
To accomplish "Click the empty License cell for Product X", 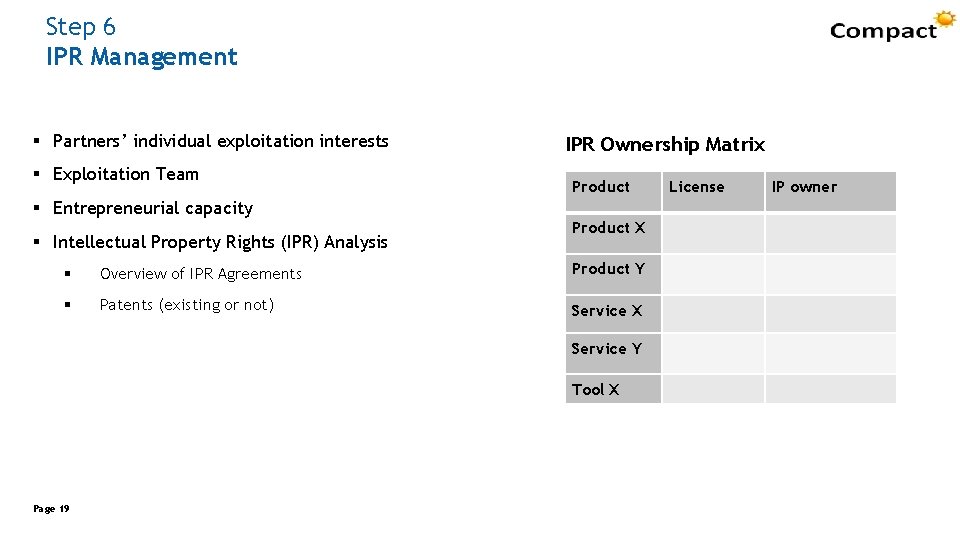I will tap(713, 233).
